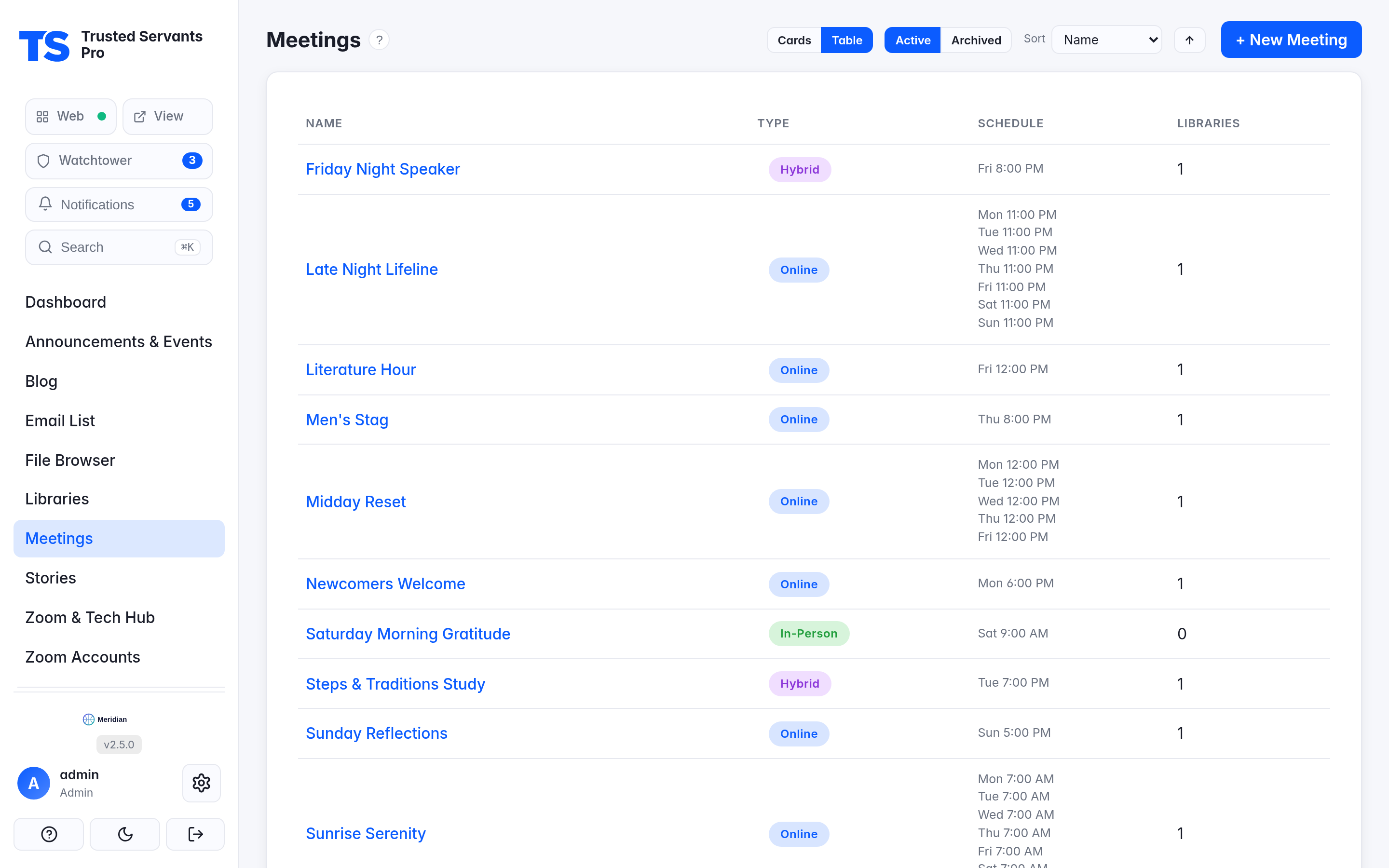Viewport: 1389px width, 868px height.
Task: Click Online badge for Late Night Lifeline
Action: coord(799,270)
